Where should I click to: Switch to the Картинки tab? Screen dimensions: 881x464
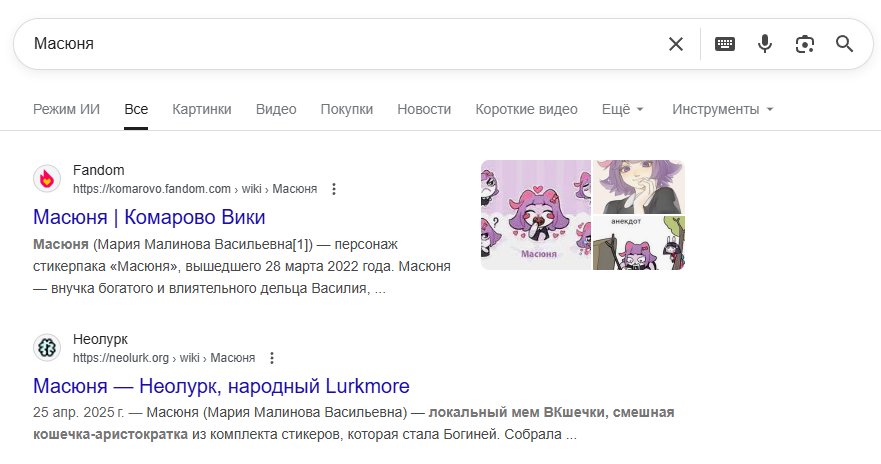pyautogui.click(x=202, y=109)
